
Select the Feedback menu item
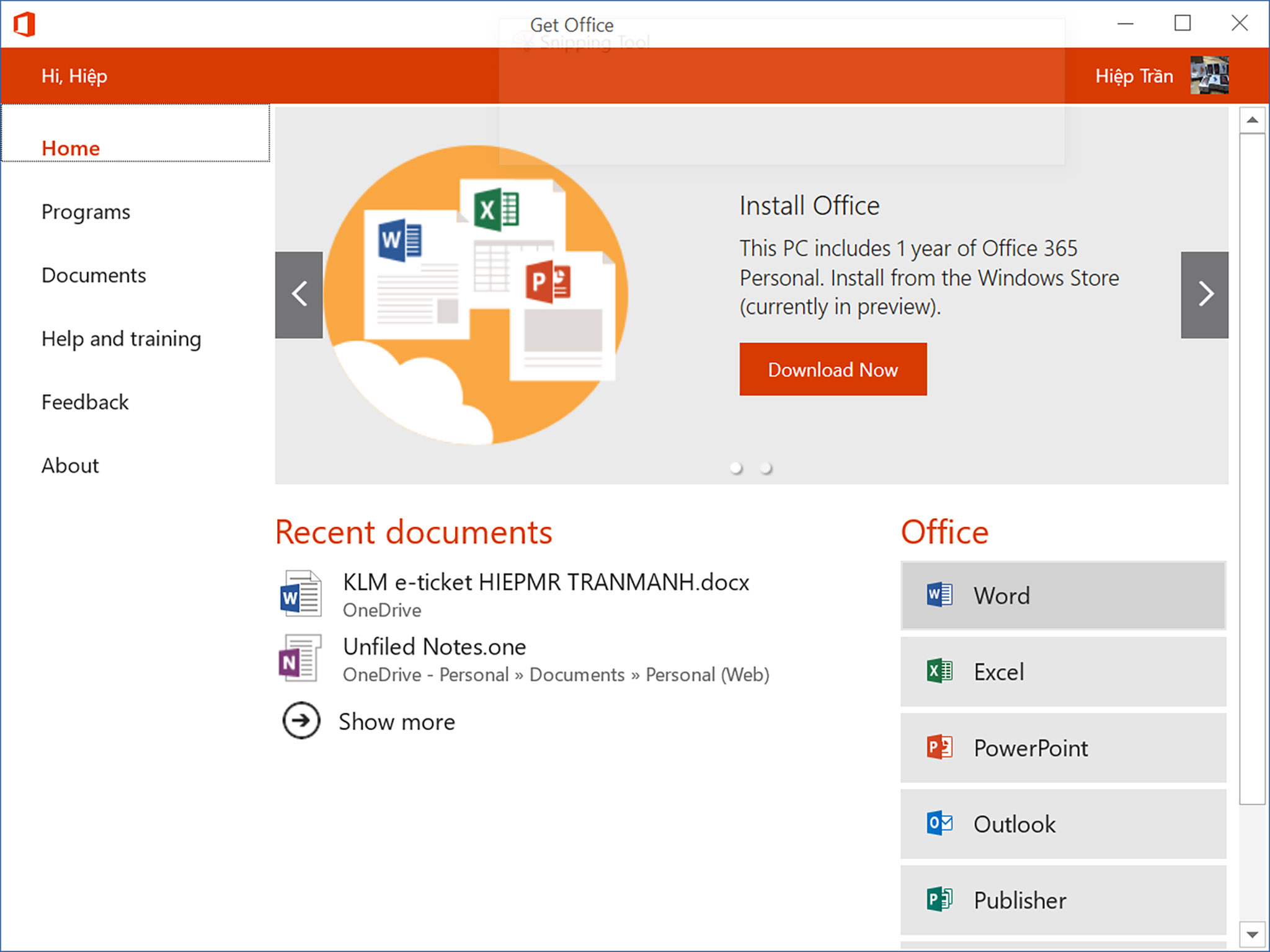(x=85, y=402)
